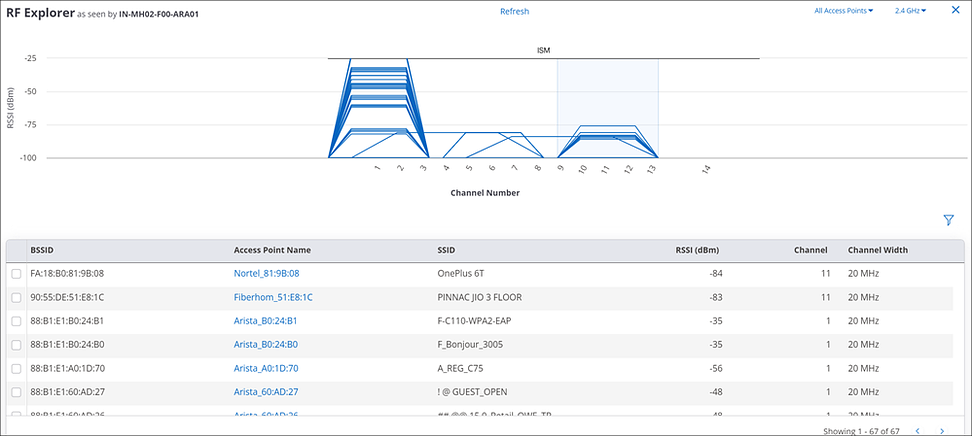Click the Showing 1 - 67 of 67 text

(x=861, y=430)
